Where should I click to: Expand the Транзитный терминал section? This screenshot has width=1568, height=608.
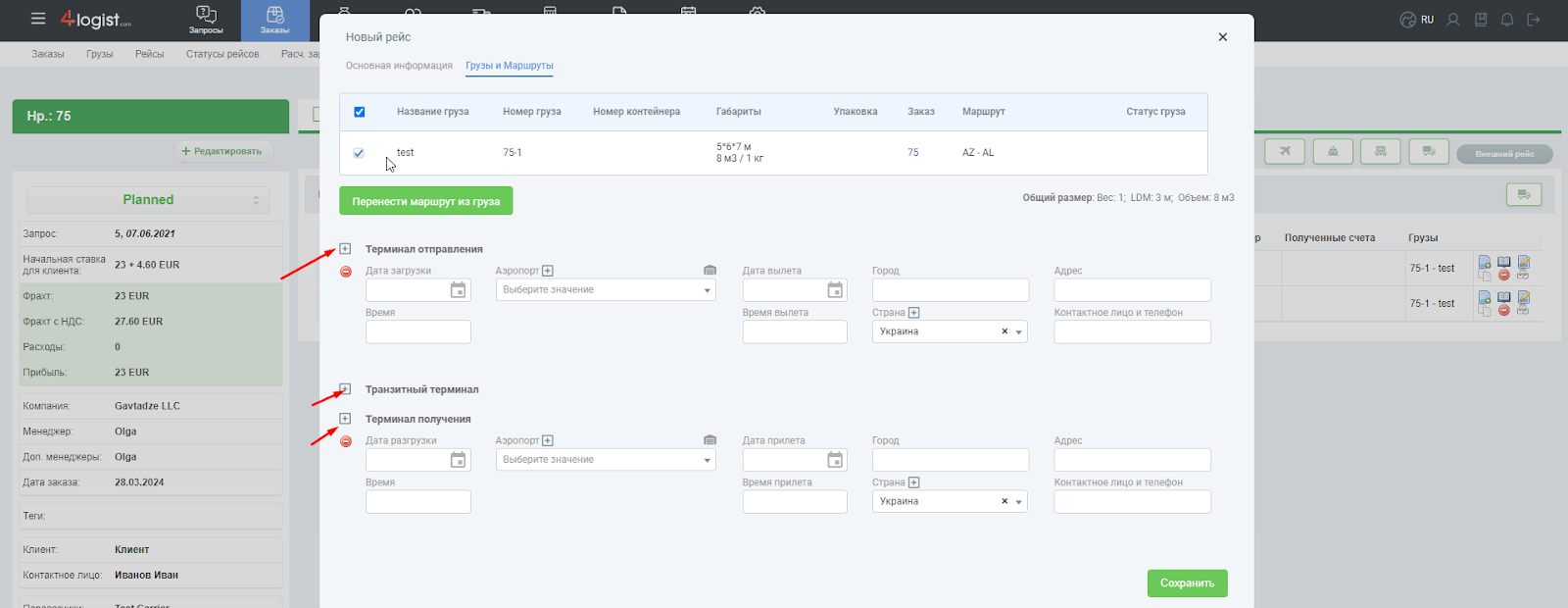click(345, 389)
